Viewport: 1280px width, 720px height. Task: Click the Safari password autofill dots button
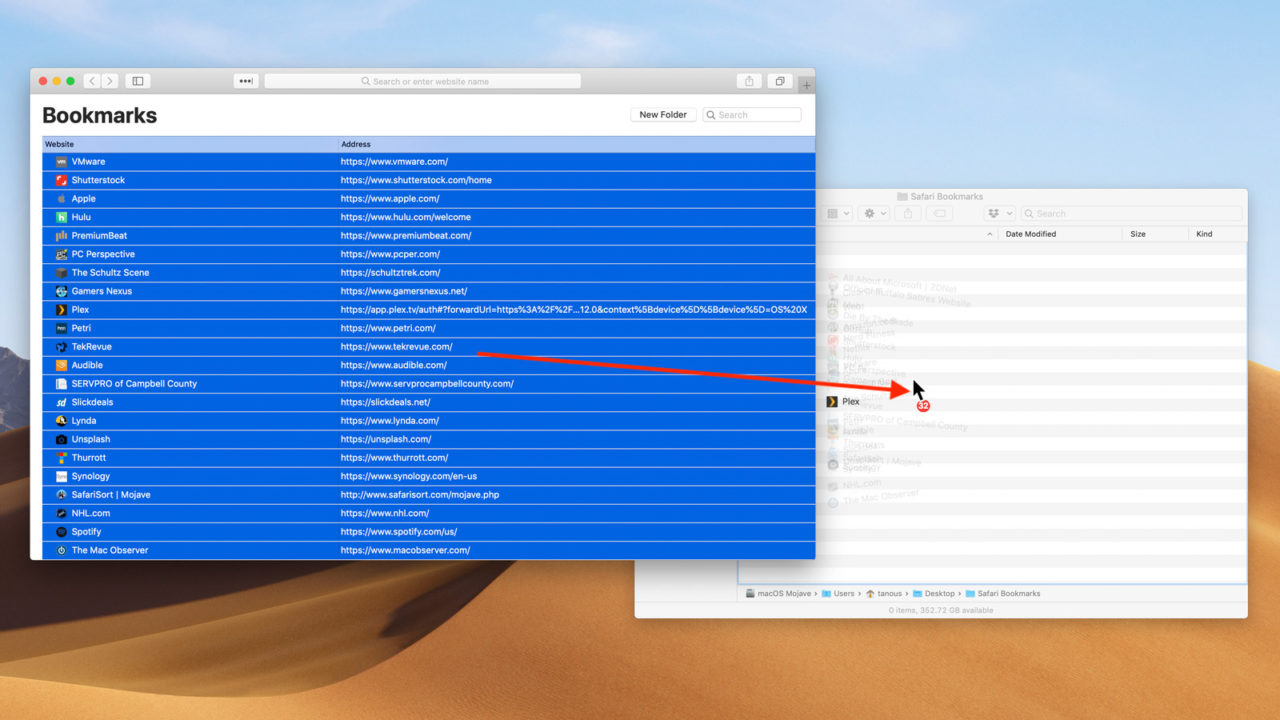(246, 81)
